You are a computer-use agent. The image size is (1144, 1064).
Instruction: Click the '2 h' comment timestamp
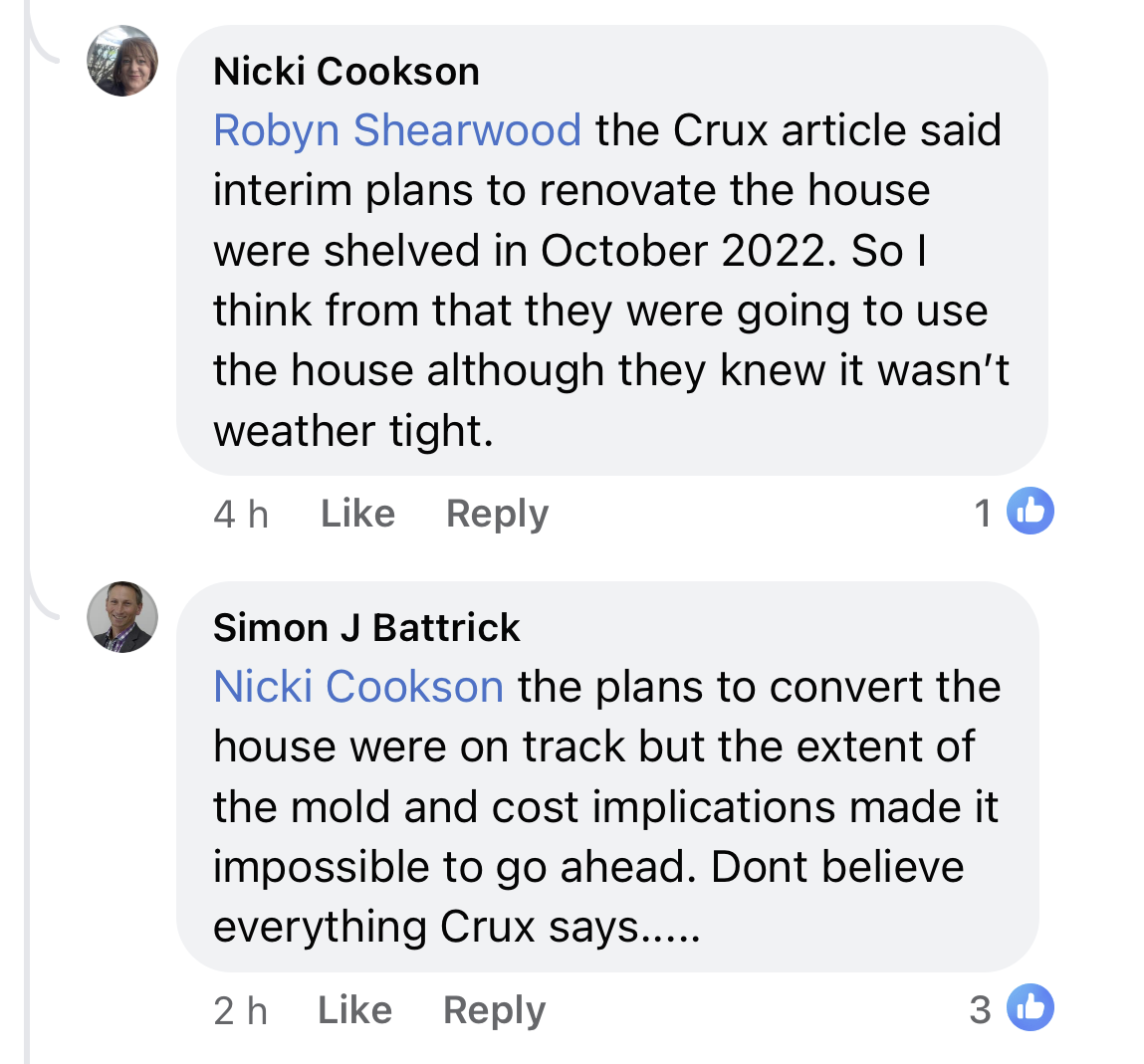[x=241, y=1010]
